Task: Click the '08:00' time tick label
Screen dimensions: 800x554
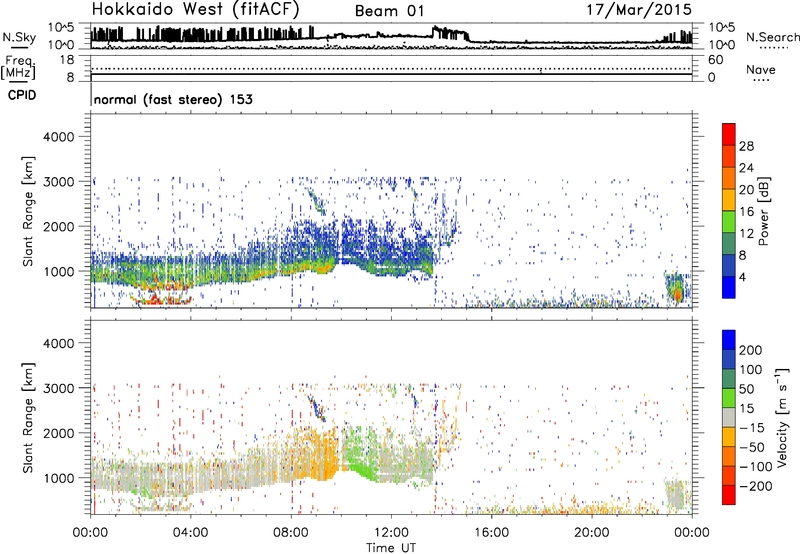Action: pyautogui.click(x=291, y=533)
